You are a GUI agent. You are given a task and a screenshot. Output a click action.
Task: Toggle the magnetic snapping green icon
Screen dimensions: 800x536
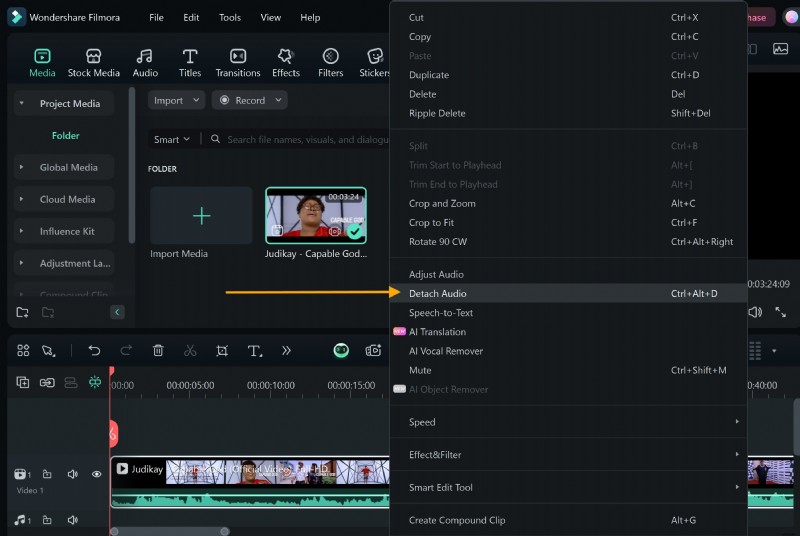pos(95,382)
